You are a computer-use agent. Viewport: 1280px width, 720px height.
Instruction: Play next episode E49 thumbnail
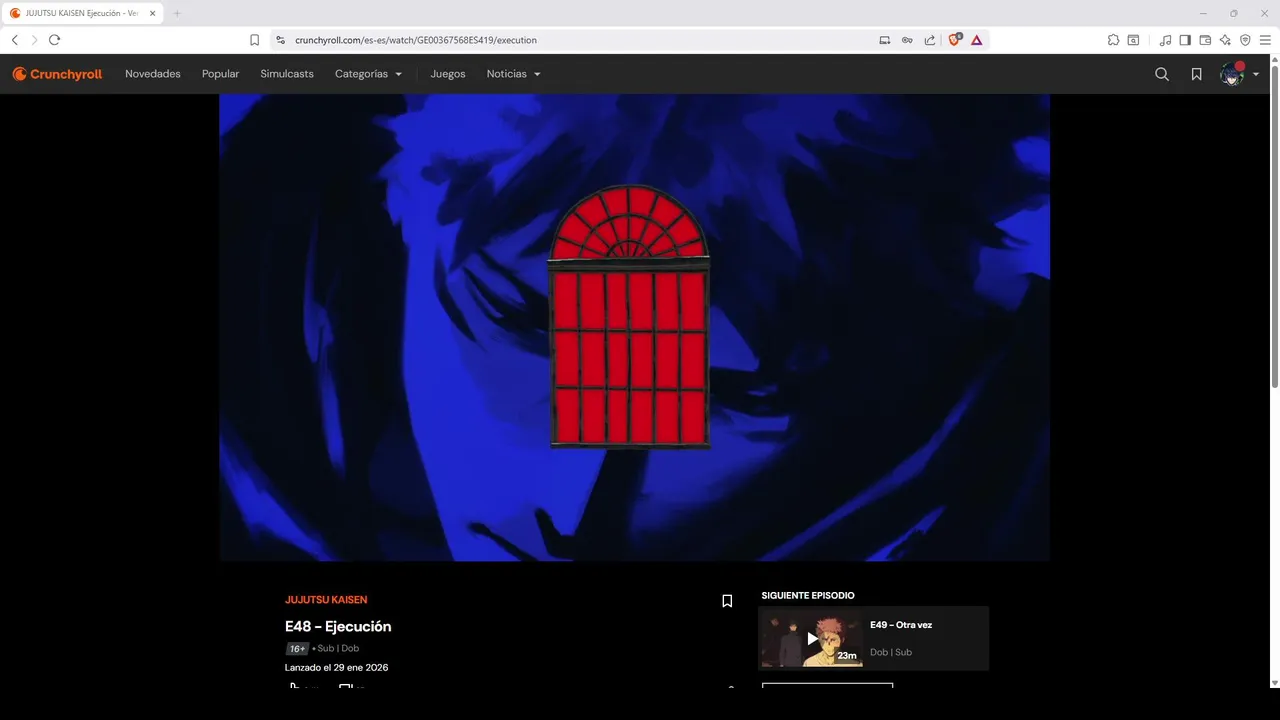click(x=811, y=638)
